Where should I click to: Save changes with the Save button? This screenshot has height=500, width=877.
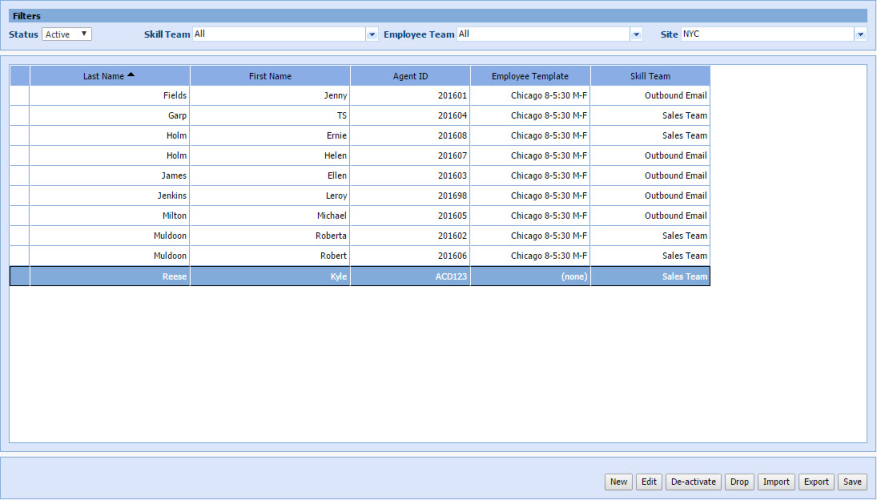(x=851, y=482)
